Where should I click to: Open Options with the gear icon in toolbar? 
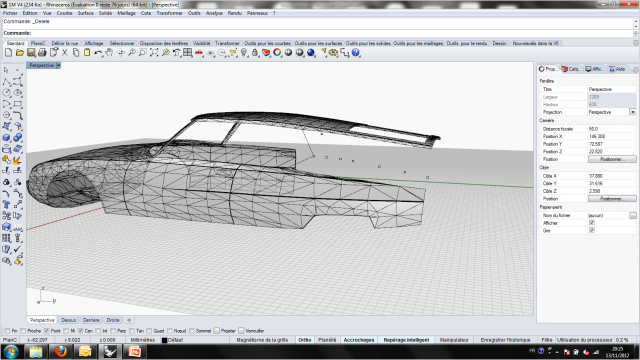click(x=333, y=53)
